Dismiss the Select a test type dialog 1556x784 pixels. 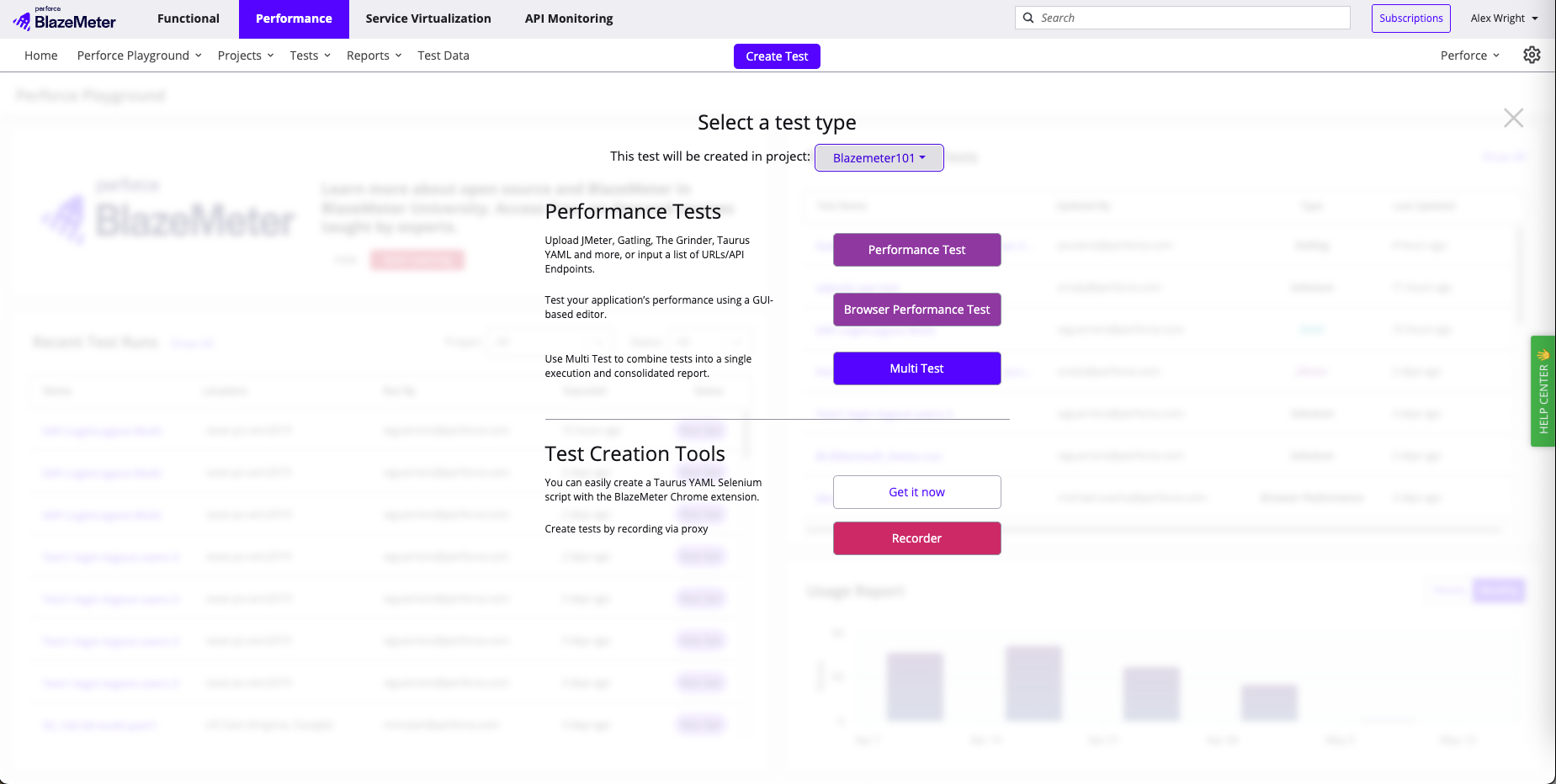(x=1513, y=118)
